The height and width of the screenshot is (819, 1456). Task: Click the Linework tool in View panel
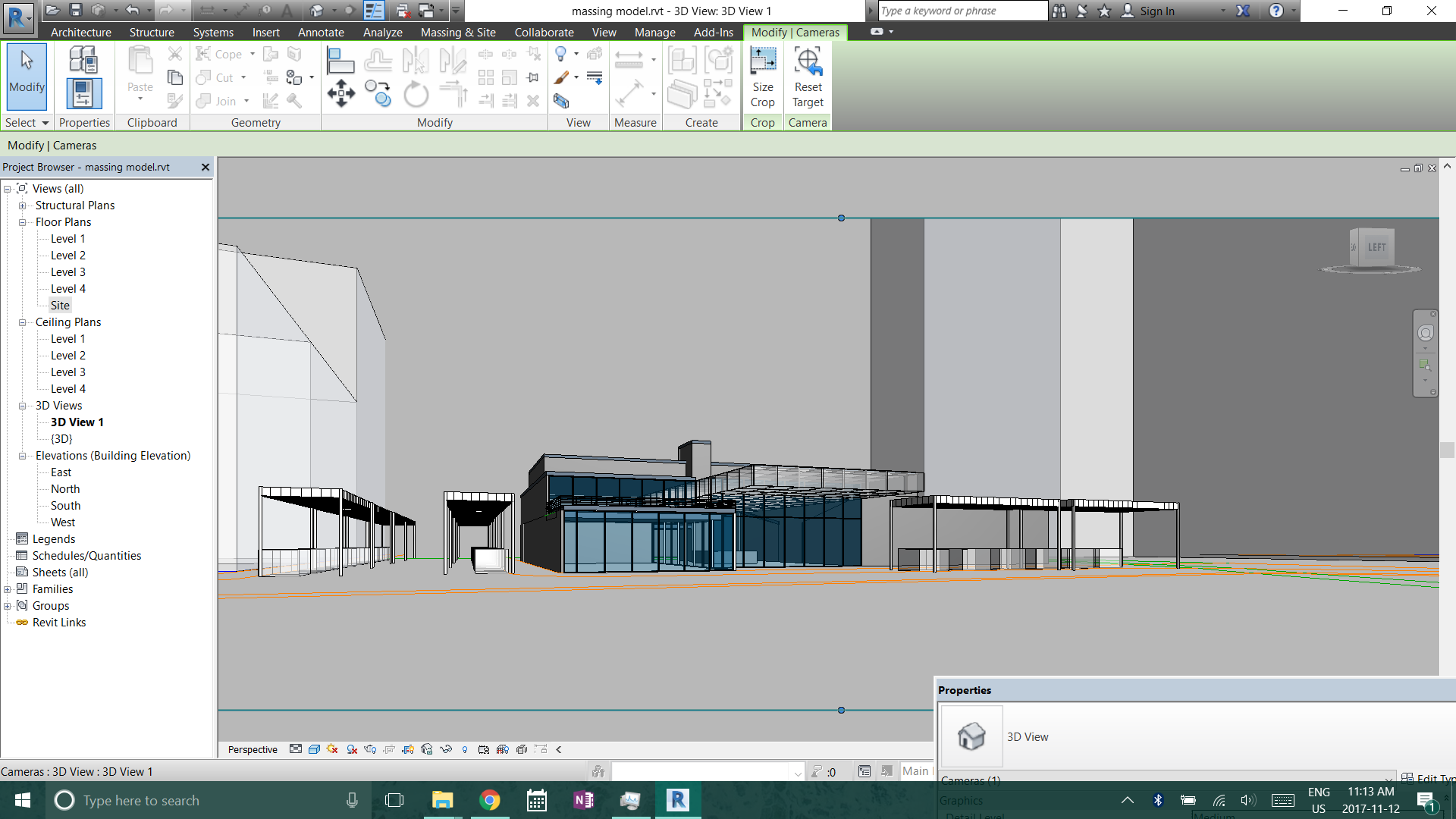click(595, 77)
